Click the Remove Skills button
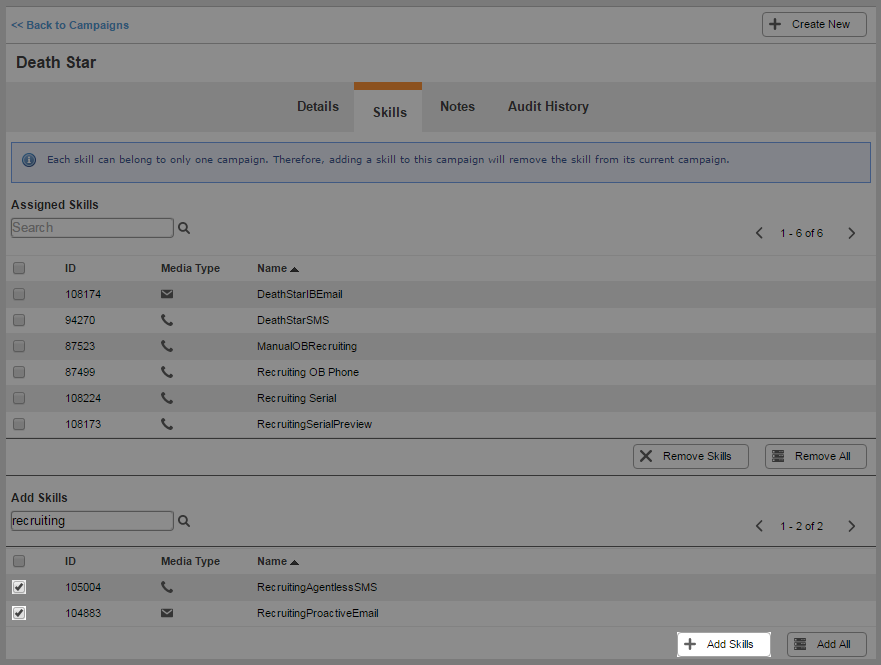This screenshot has height=665, width=881. pyautogui.click(x=691, y=457)
